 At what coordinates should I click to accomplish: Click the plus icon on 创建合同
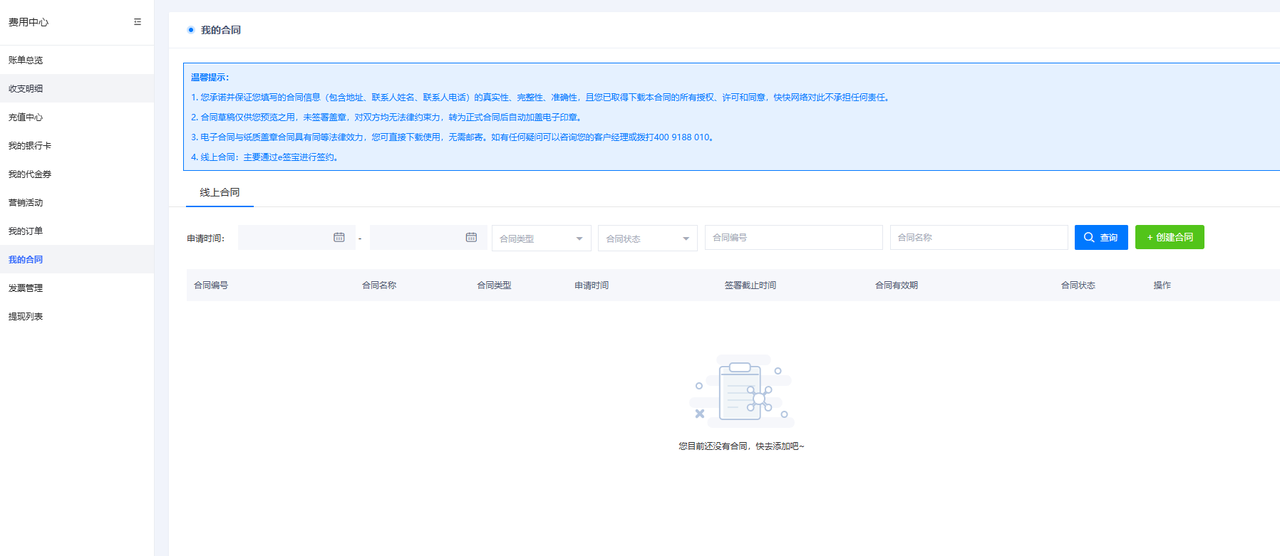click(1149, 238)
